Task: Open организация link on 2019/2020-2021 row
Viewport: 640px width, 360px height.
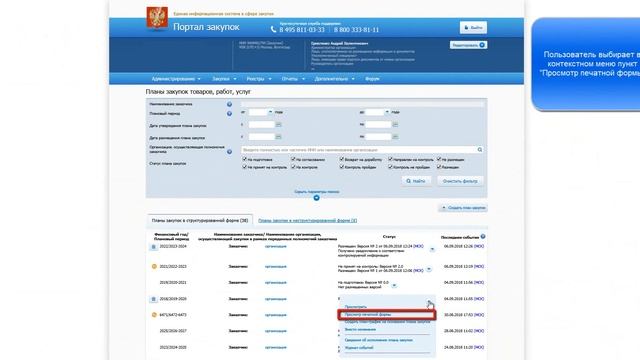Action: pos(276,282)
